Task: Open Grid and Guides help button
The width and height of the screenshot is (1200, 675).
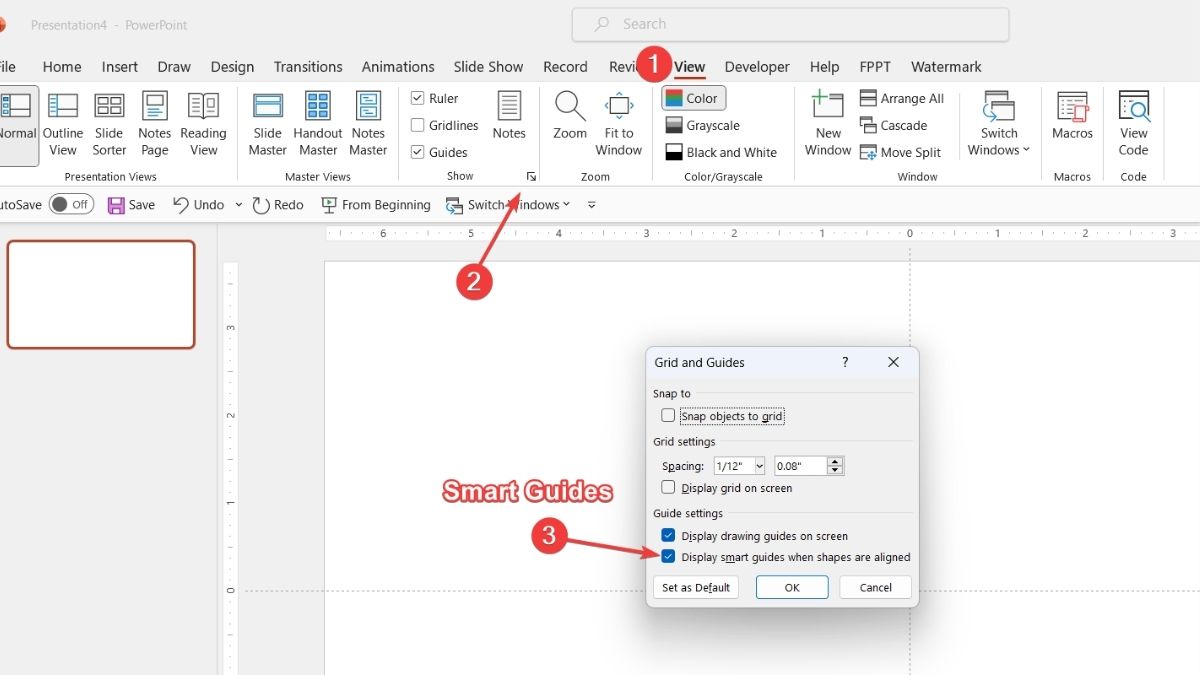Action: [845, 362]
